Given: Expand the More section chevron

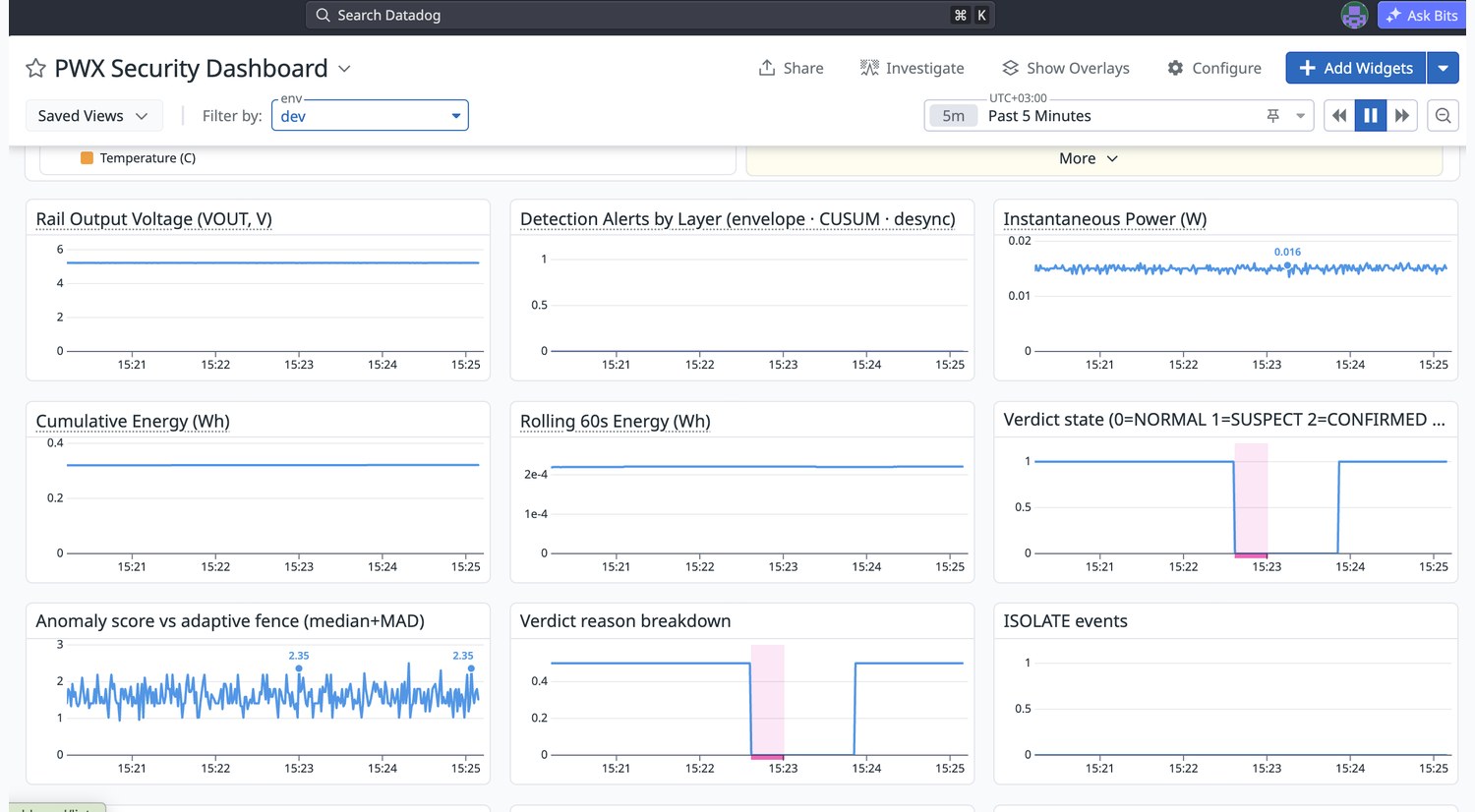Looking at the screenshot, I should point(1112,159).
